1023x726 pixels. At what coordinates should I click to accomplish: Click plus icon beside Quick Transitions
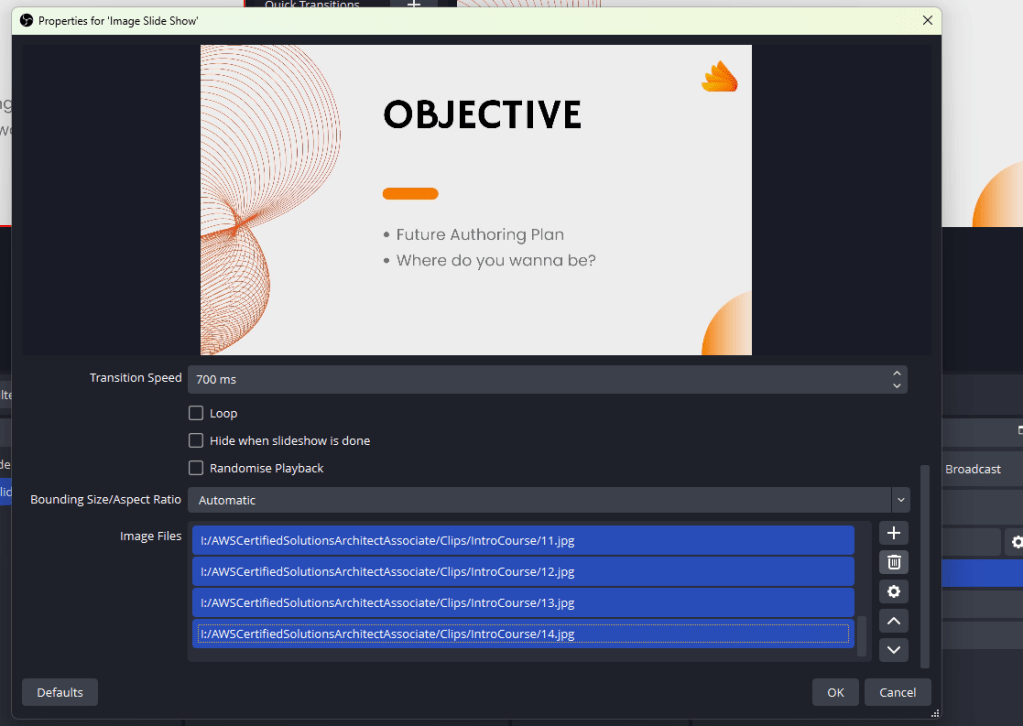pos(414,5)
